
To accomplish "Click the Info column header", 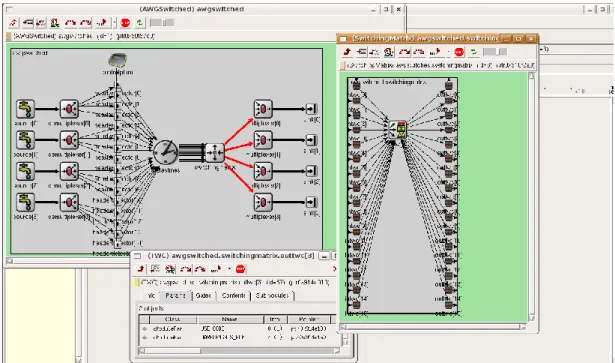I will pos(276,319).
